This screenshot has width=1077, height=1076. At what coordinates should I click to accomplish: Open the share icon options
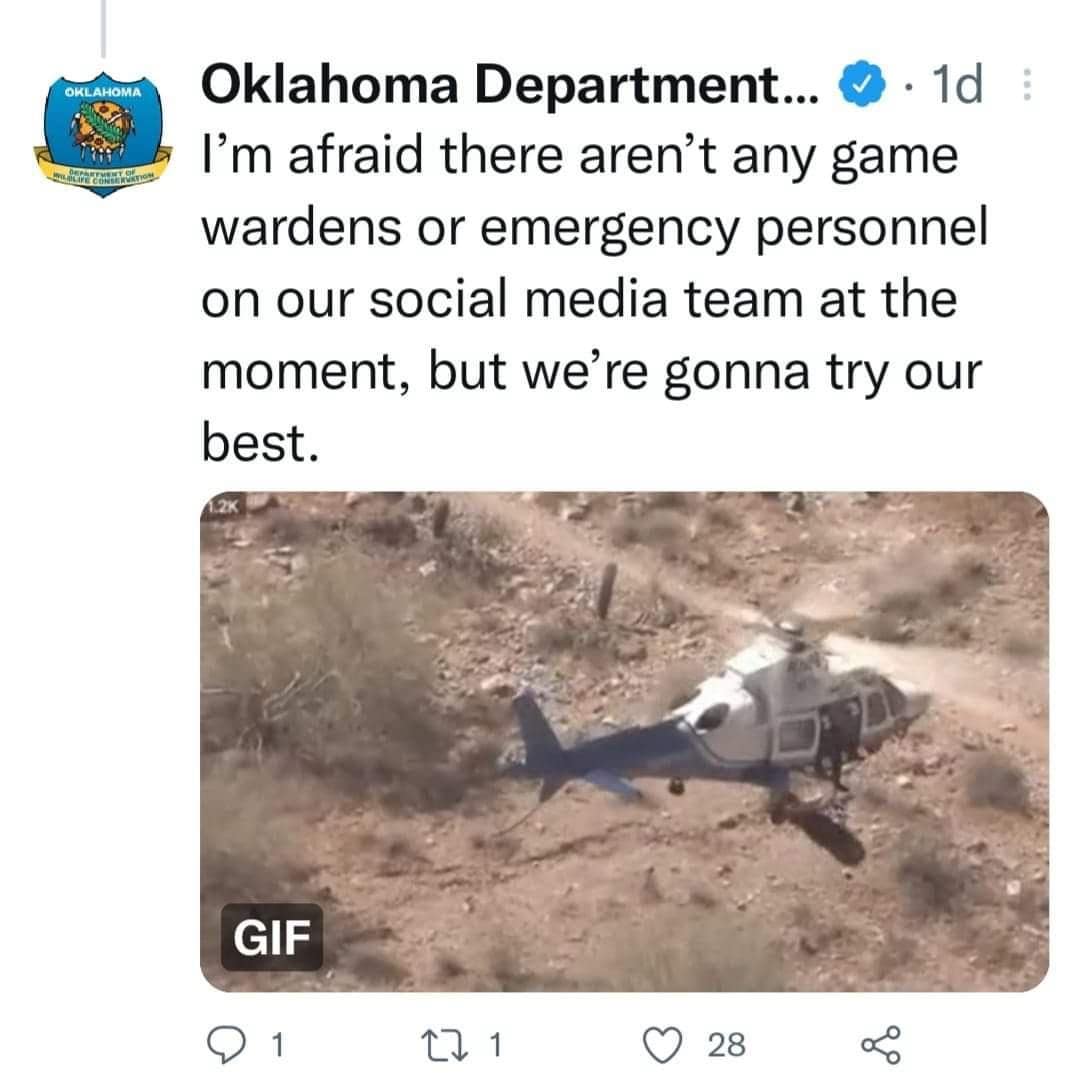(x=881, y=1045)
